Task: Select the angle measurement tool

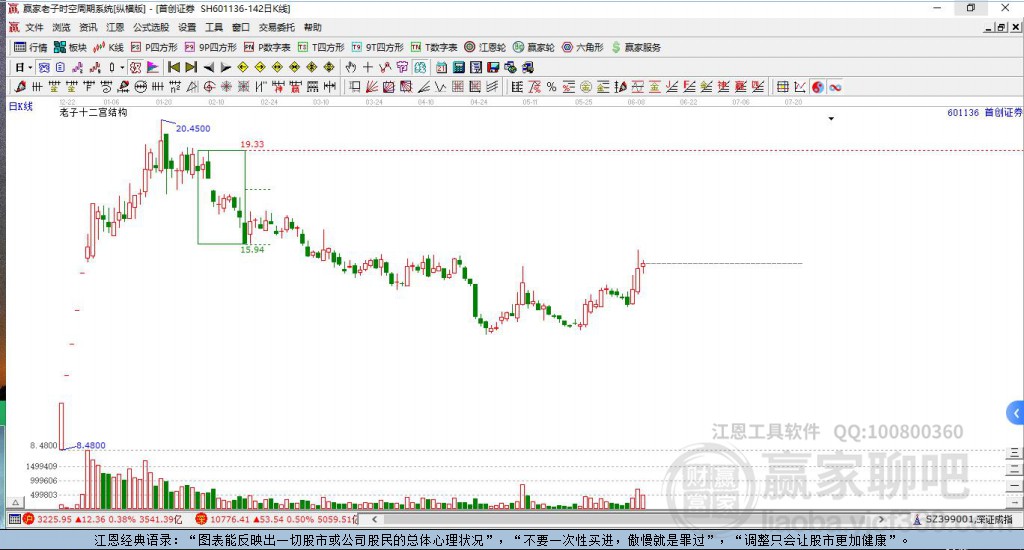Action: click(423, 87)
